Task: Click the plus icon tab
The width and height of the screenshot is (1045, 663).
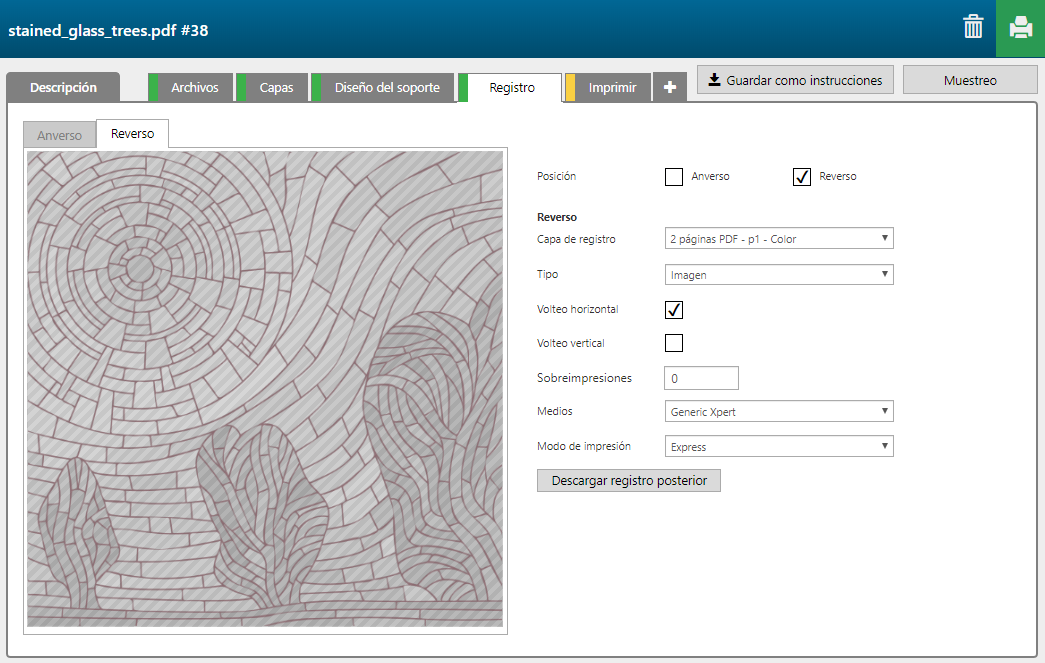Action: pos(669,88)
